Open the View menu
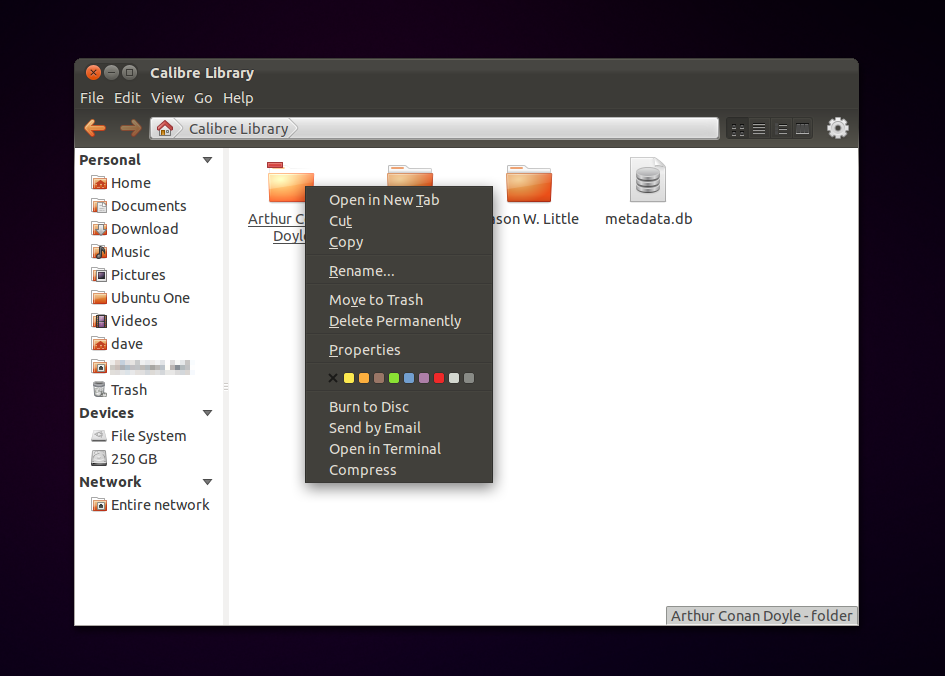Screen dimensions: 945x676 (168, 98)
